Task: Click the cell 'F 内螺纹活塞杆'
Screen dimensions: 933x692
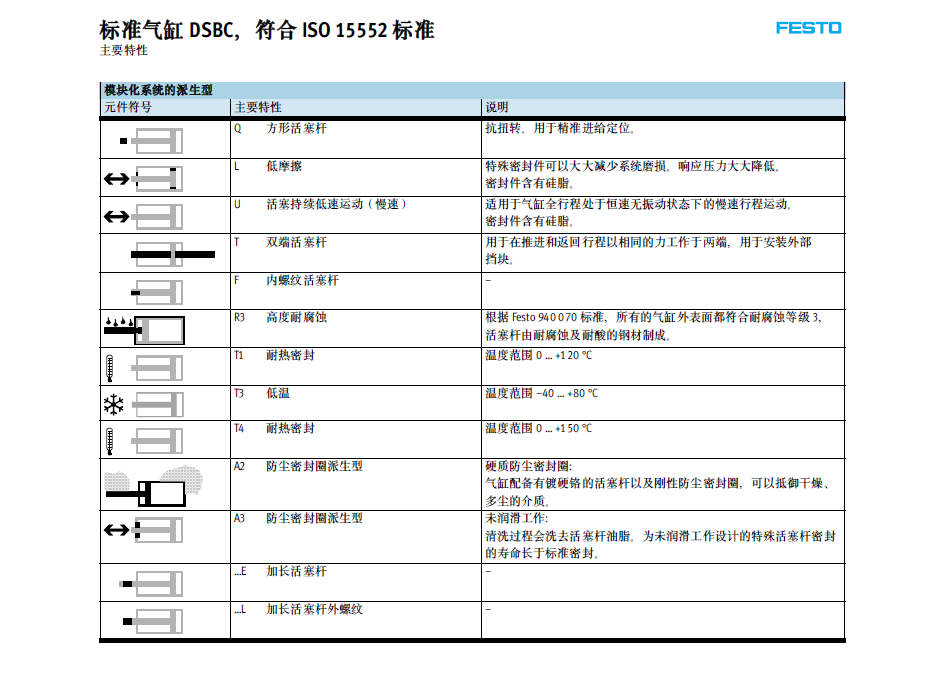Action: click(x=286, y=280)
